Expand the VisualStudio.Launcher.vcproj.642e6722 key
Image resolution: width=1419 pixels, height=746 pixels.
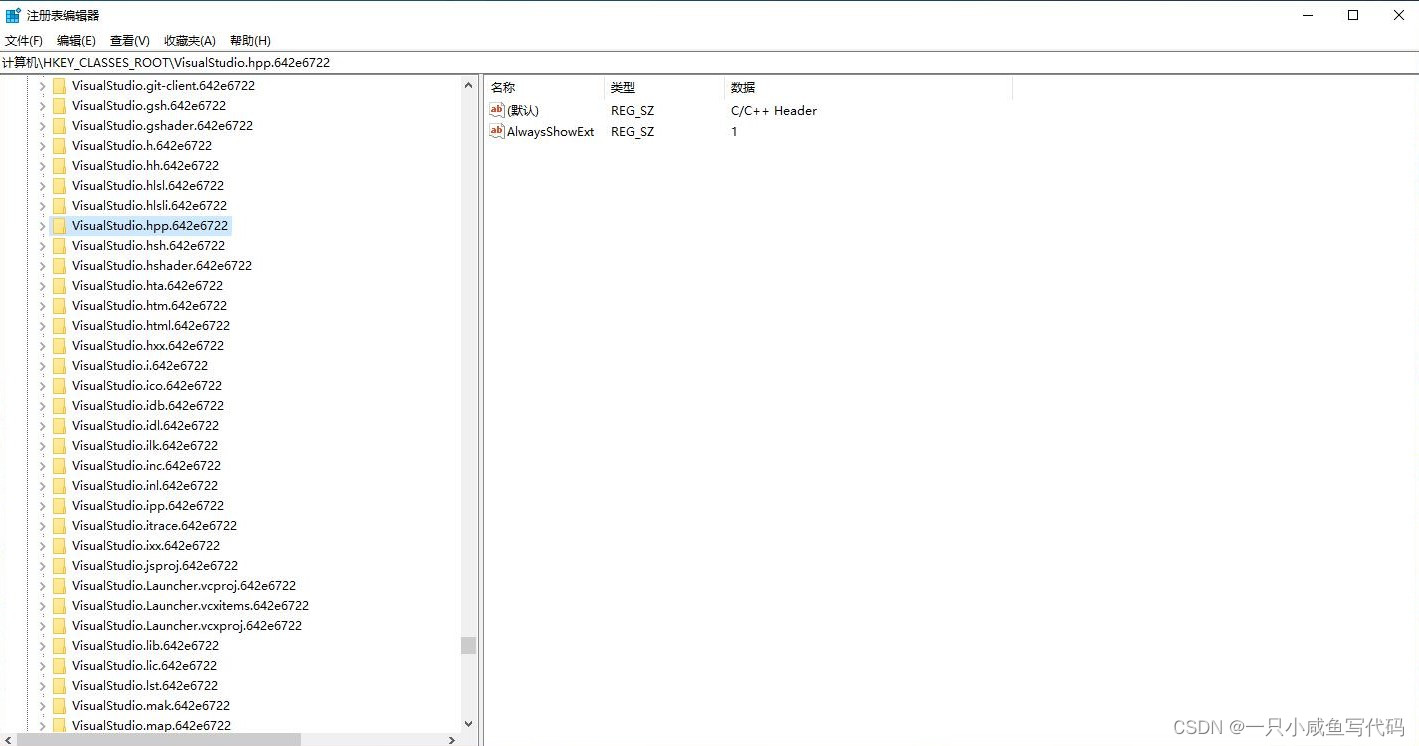(x=42, y=586)
